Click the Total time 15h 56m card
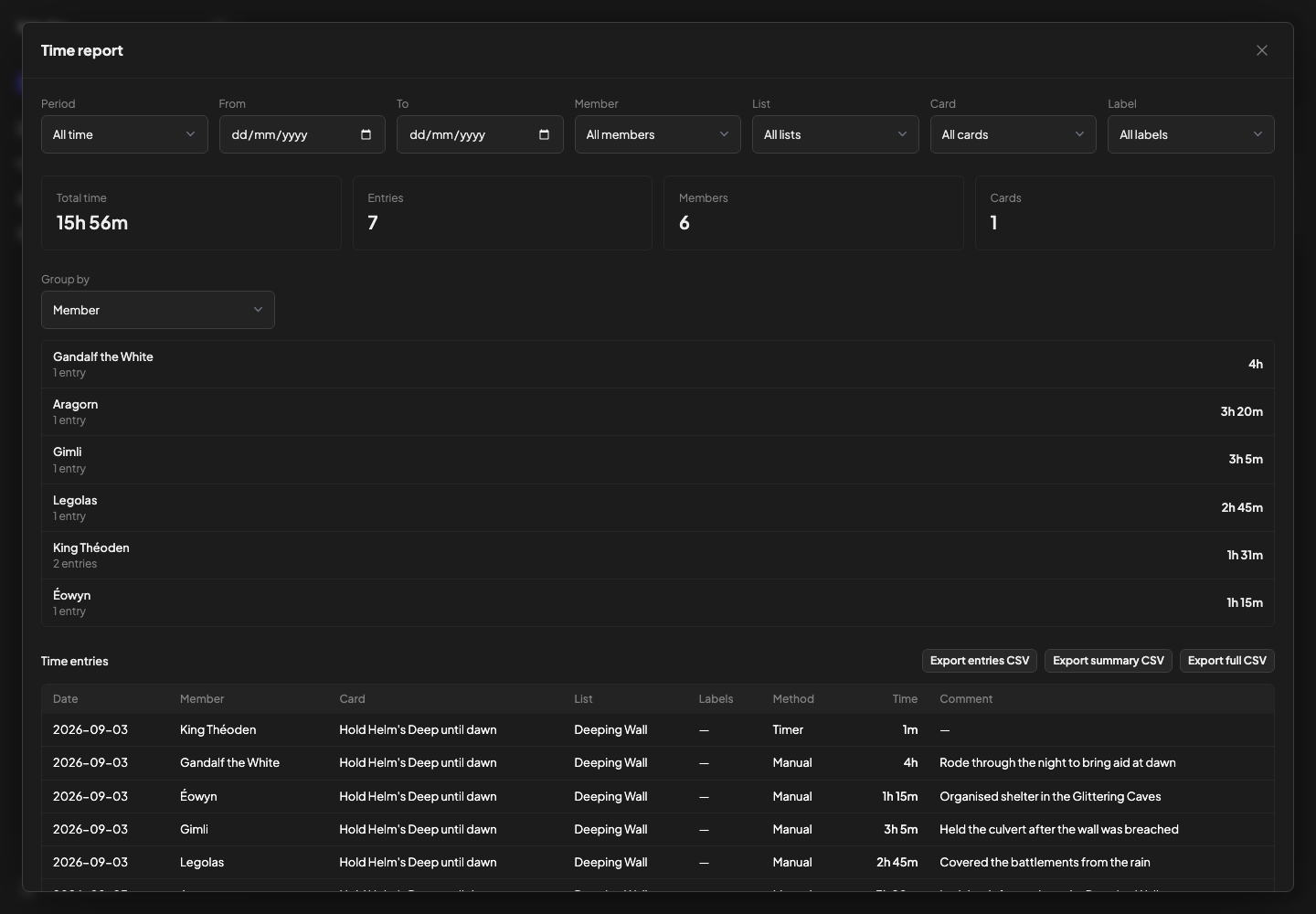Screen dimensions: 1316x914 tap(191, 213)
